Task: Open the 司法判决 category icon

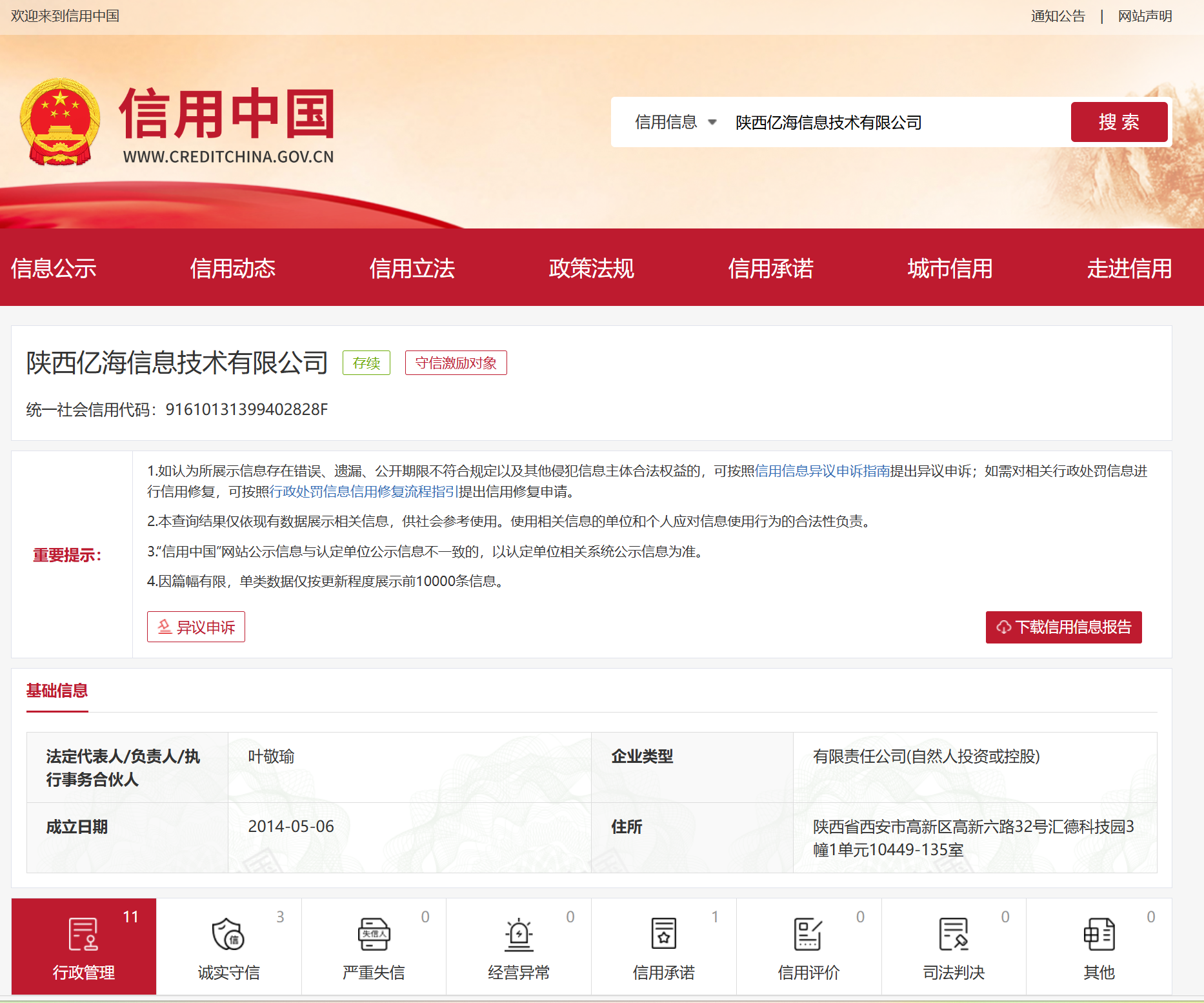Action: [x=954, y=934]
